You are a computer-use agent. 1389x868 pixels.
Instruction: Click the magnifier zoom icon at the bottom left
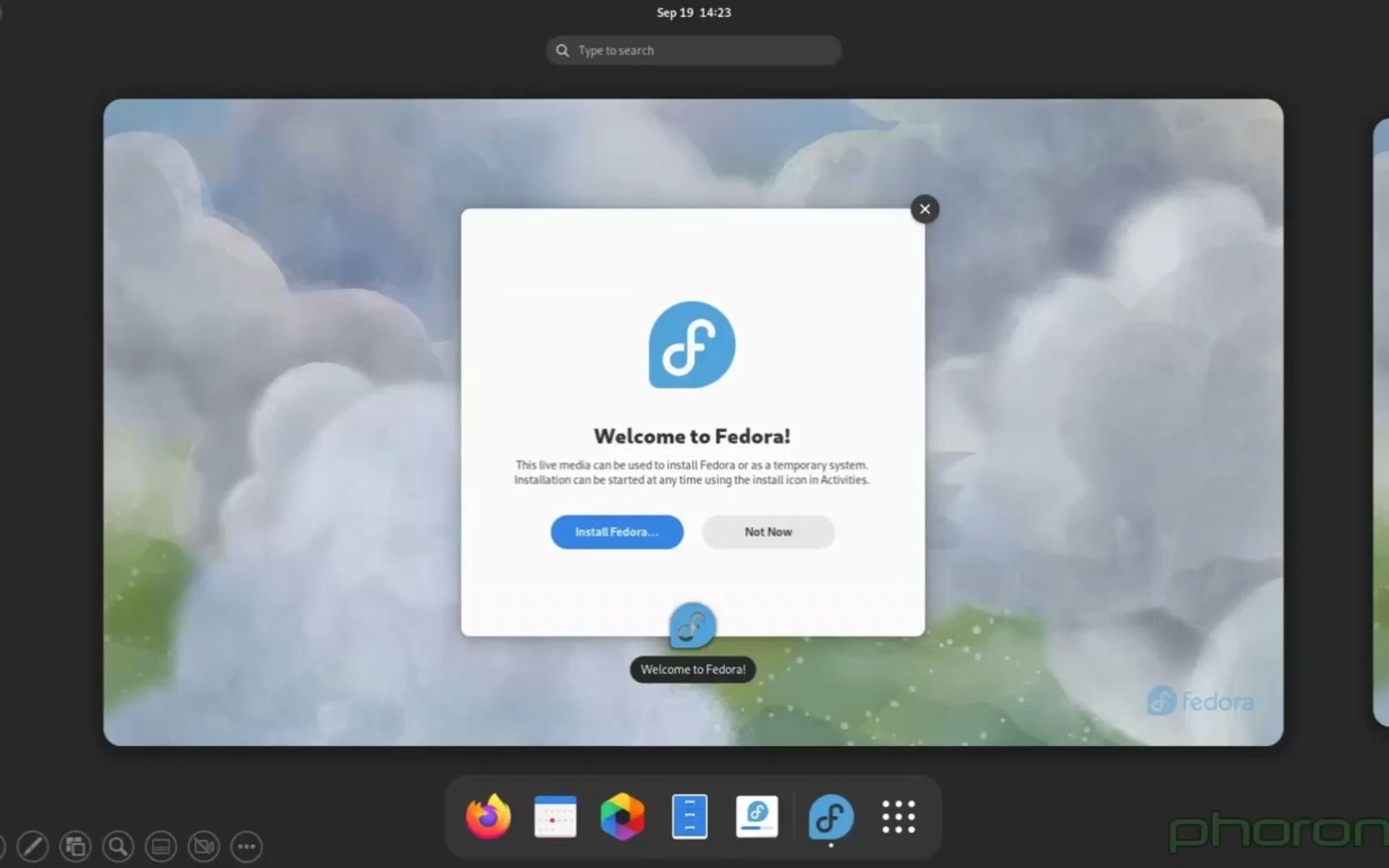coord(118,846)
